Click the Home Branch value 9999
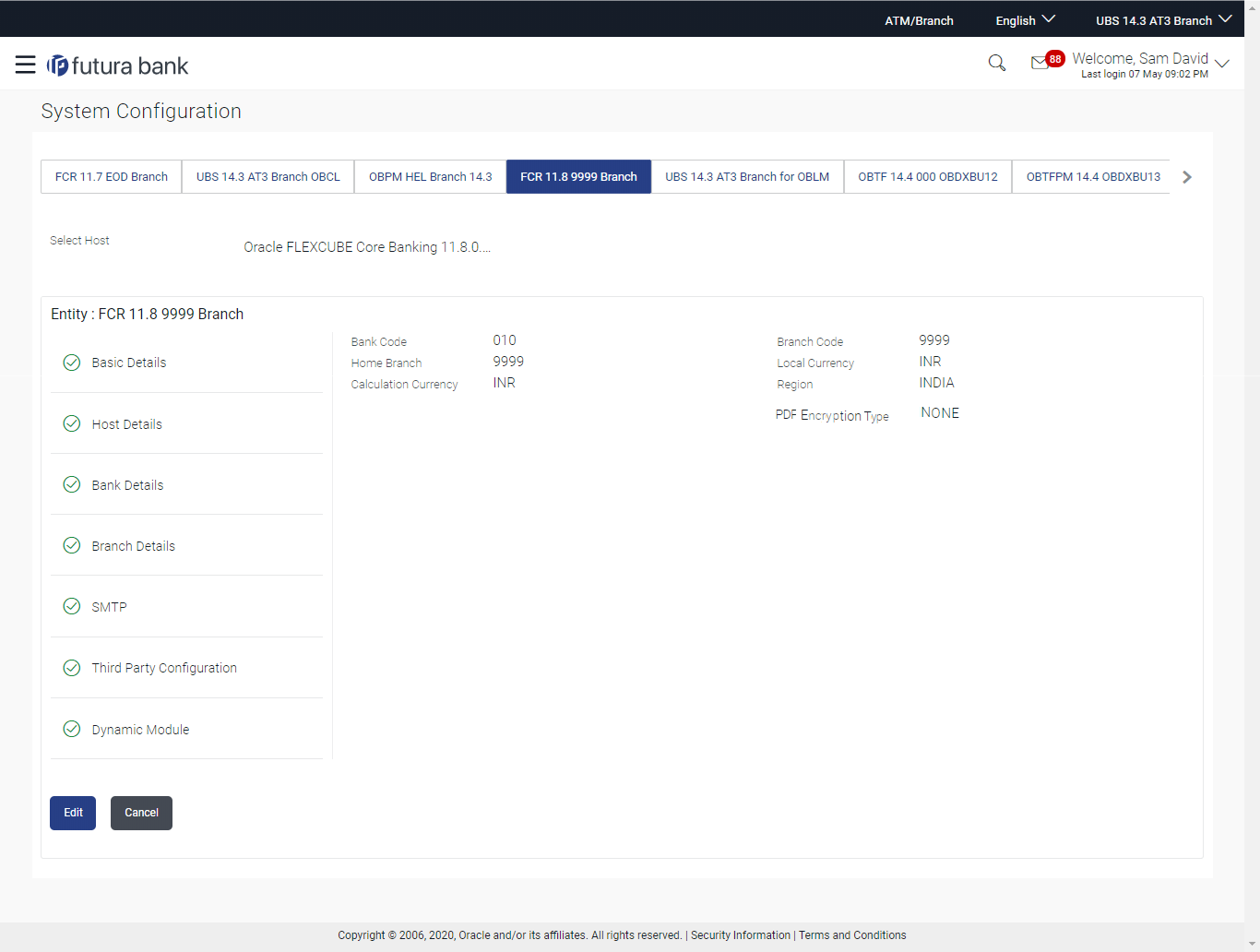The width and height of the screenshot is (1260, 952). (x=508, y=362)
